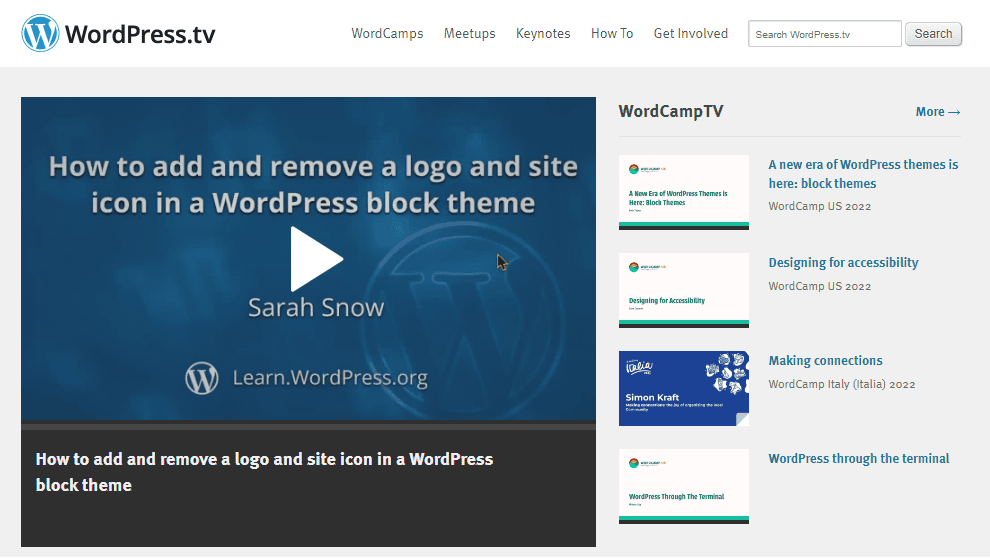
Task: Open the Simon Kraft video thumbnail
Action: (x=683, y=388)
